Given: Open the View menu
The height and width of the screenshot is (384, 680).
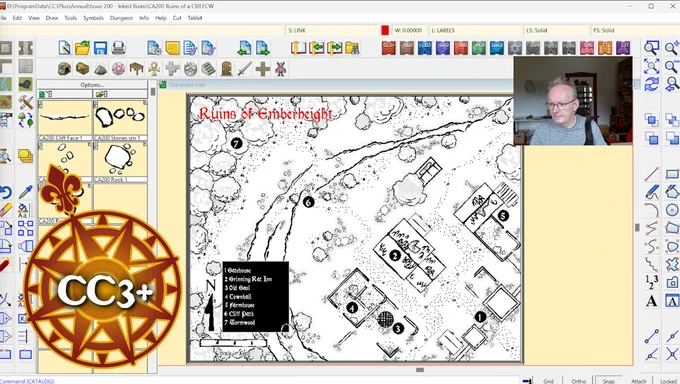Looking at the screenshot, I should pos(34,18).
